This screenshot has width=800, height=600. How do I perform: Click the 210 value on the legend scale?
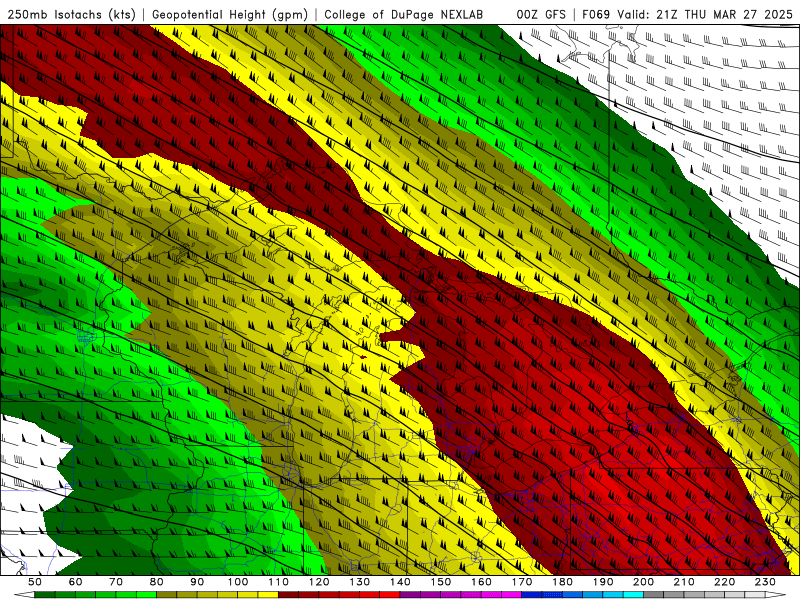[x=684, y=582]
